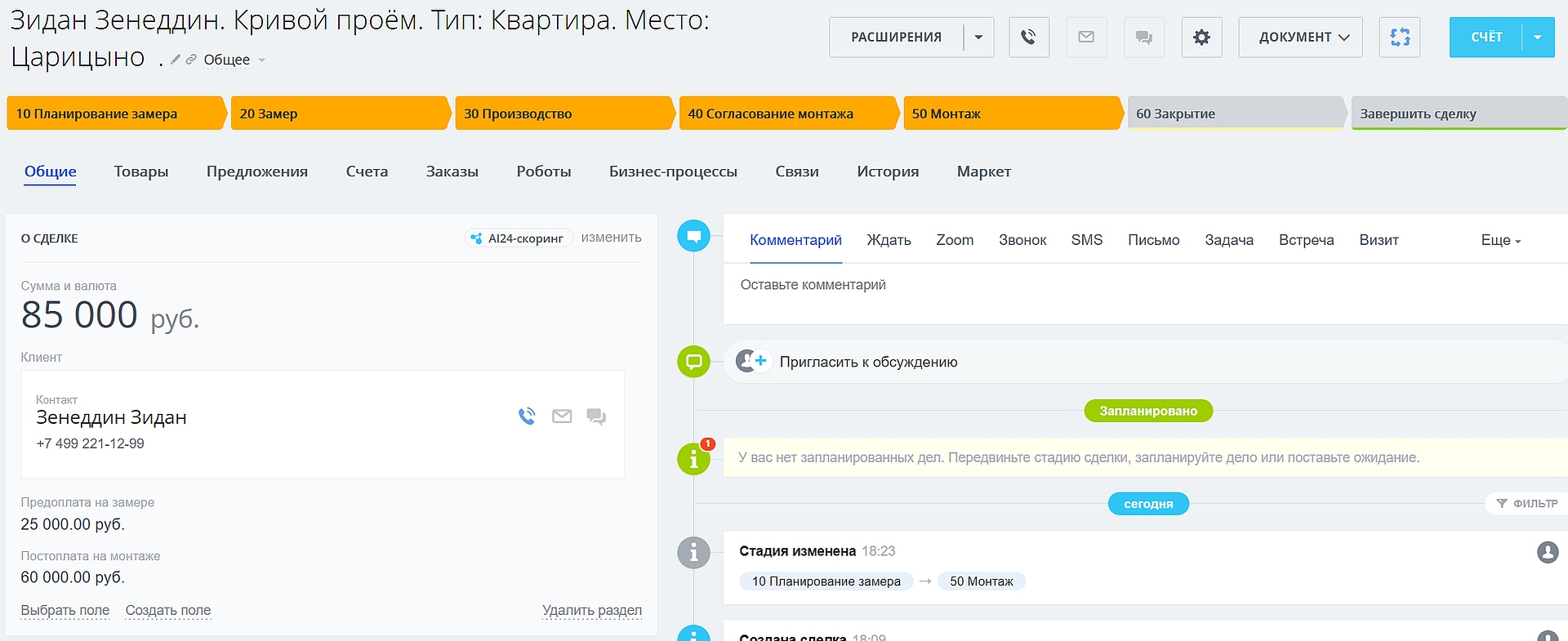Click the Оставьте комментарий input field
Viewport: 1568px width, 641px height.
point(1143,285)
